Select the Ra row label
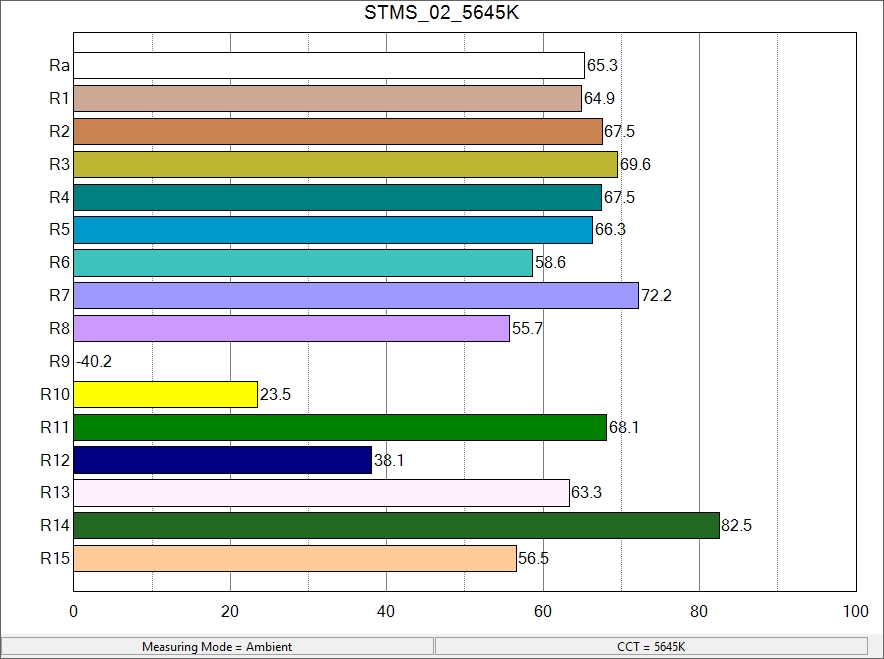 59,65
